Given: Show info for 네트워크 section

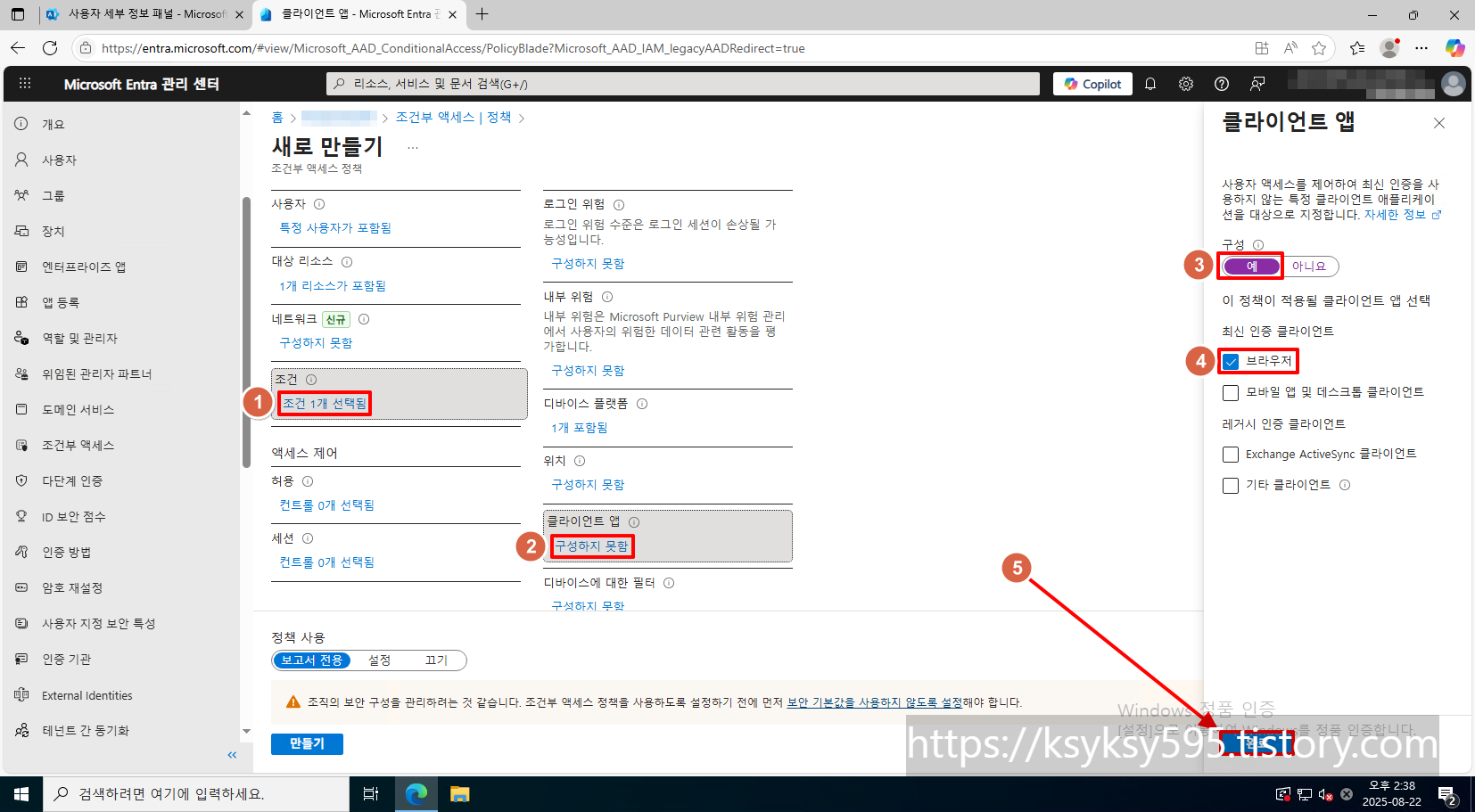Looking at the screenshot, I should click(x=364, y=319).
